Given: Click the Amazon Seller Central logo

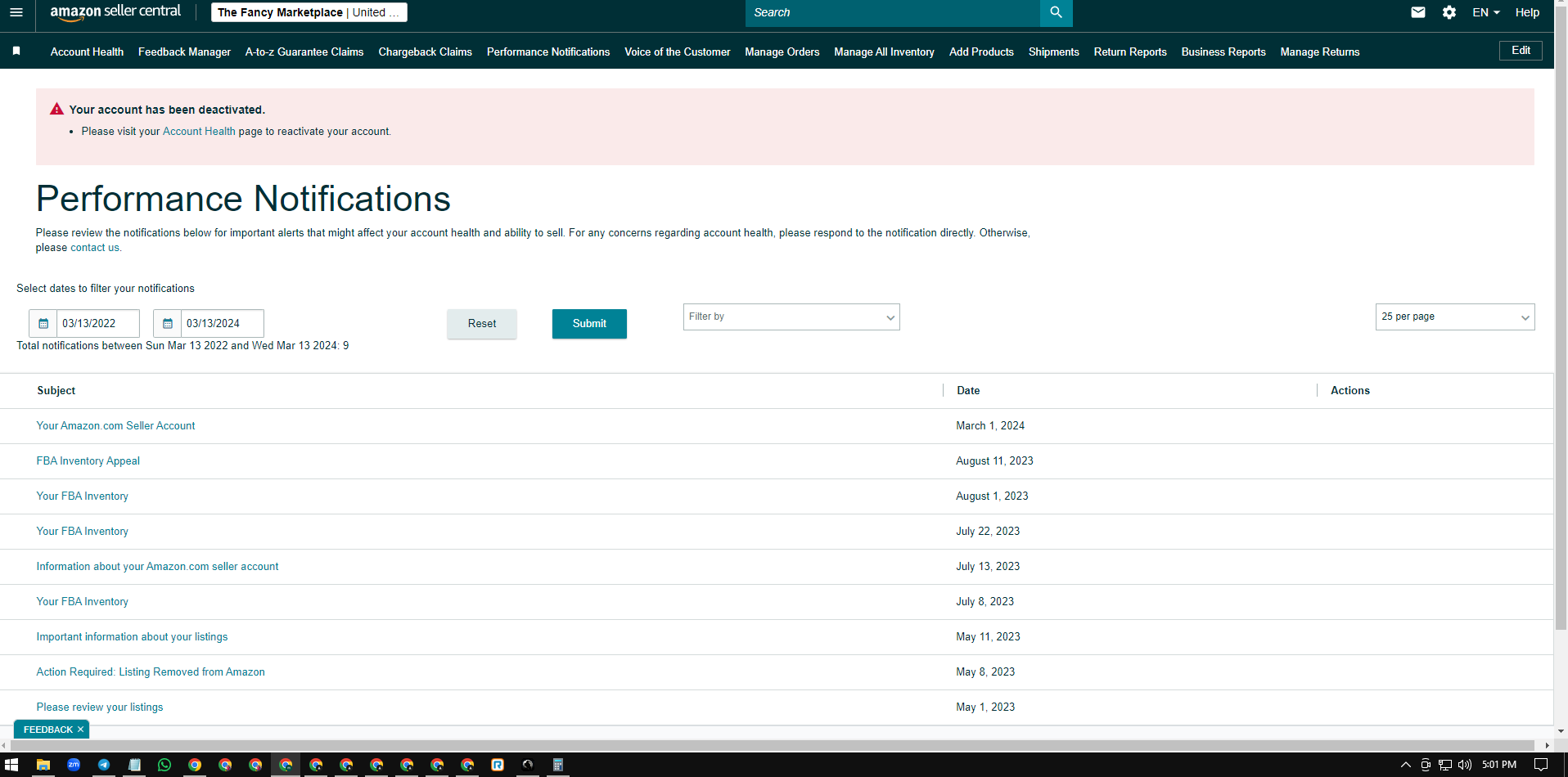Looking at the screenshot, I should point(115,12).
